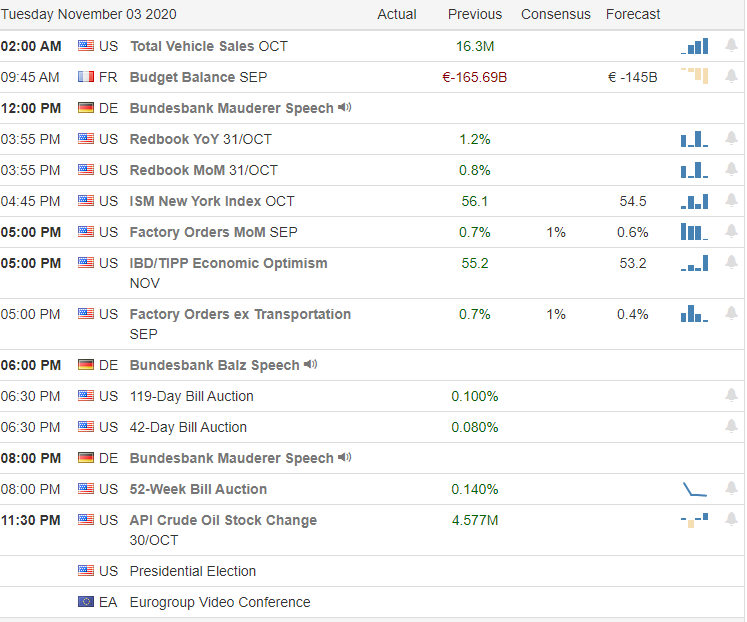Toggle notification bell for 119-Day Bill Auction

pyautogui.click(x=731, y=396)
